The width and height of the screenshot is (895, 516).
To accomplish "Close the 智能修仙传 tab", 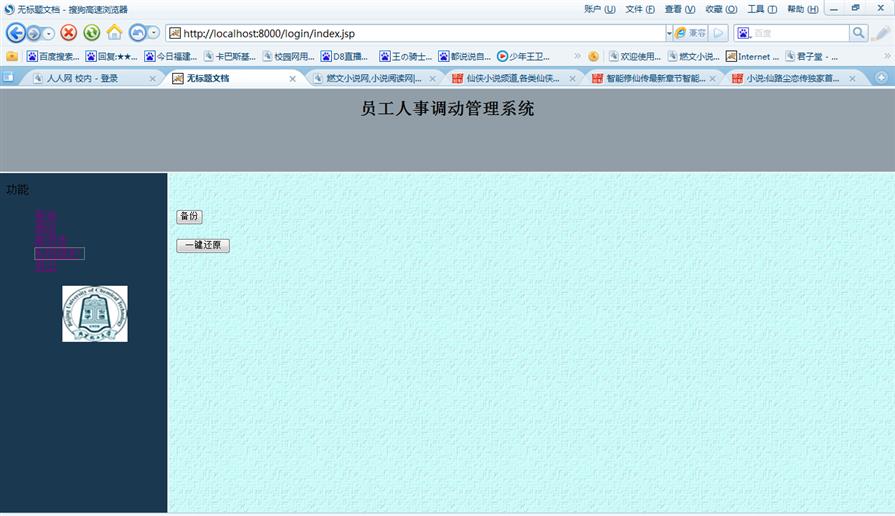I will tap(712, 79).
